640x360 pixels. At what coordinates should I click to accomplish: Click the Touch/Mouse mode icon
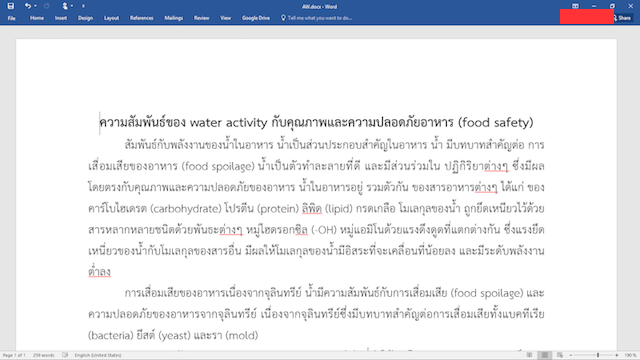[64, 6]
